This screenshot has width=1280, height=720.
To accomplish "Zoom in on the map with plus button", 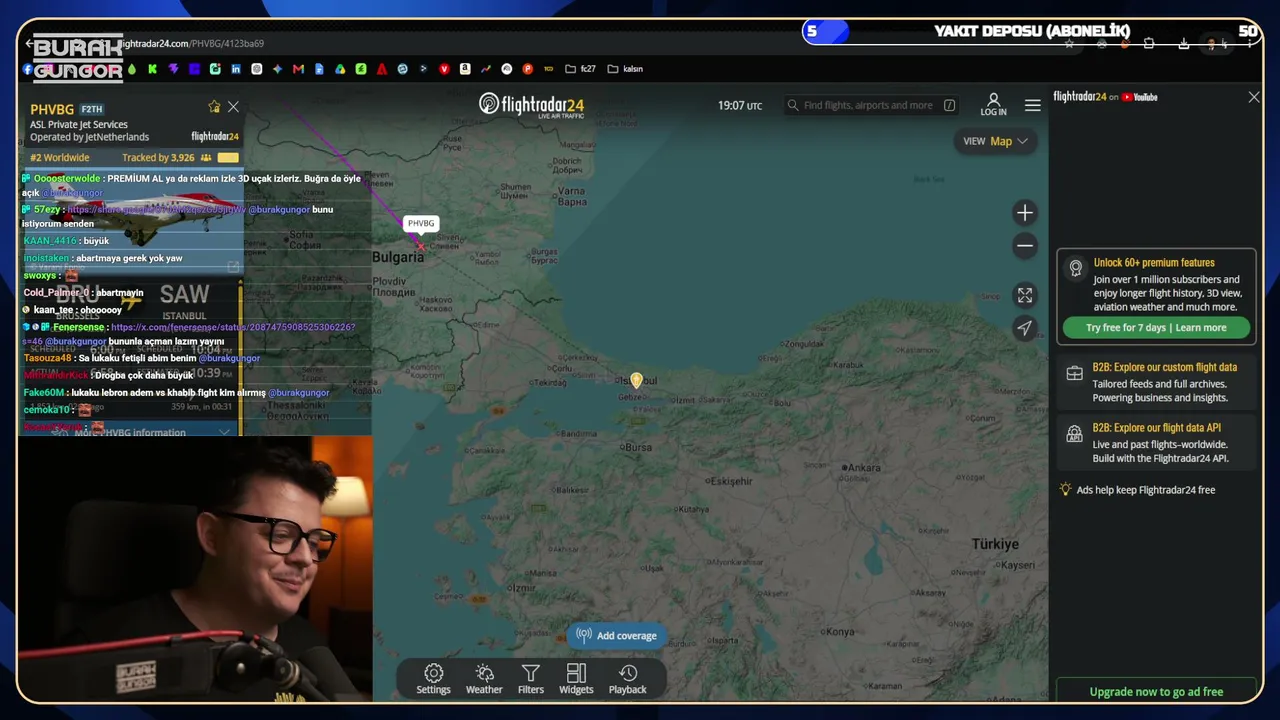I will point(1025,213).
